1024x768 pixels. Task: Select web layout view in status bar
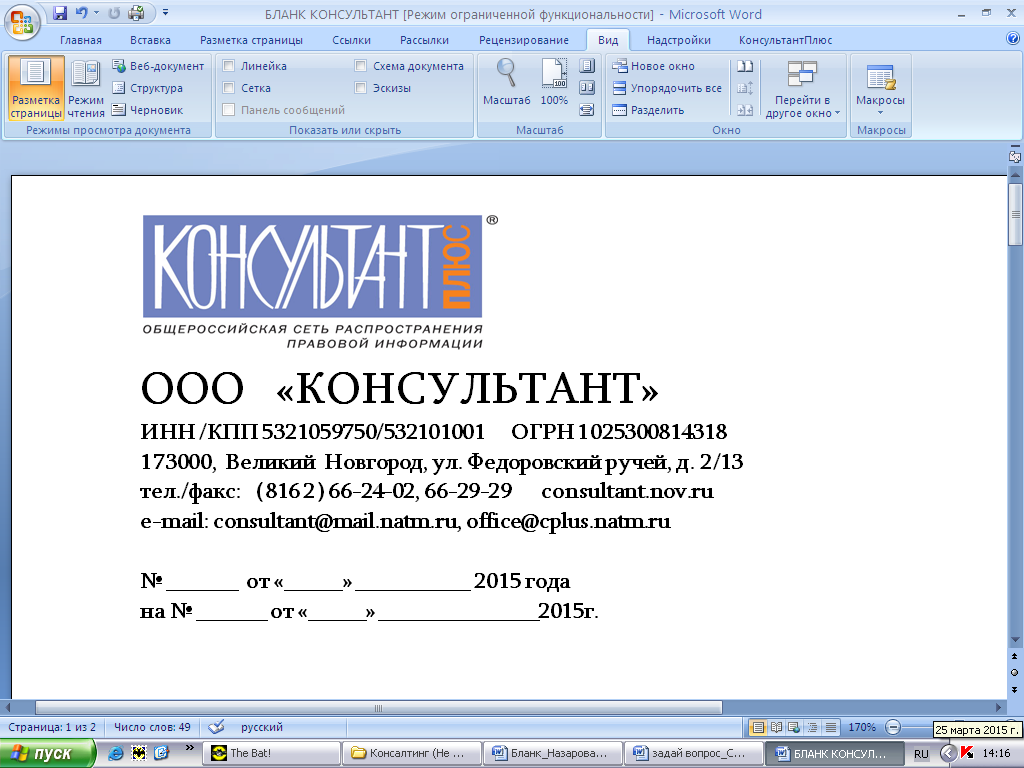tap(794, 727)
